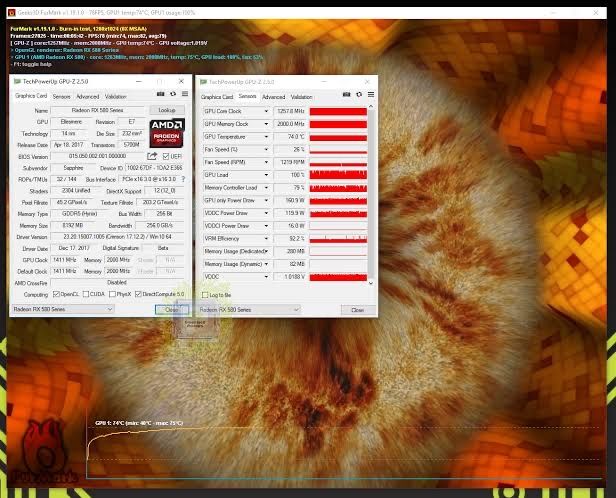Screen dimensions: 616x498
Task: Click the Sensors list vertical scrollbar
Action: pyautogui.click(x=370, y=195)
